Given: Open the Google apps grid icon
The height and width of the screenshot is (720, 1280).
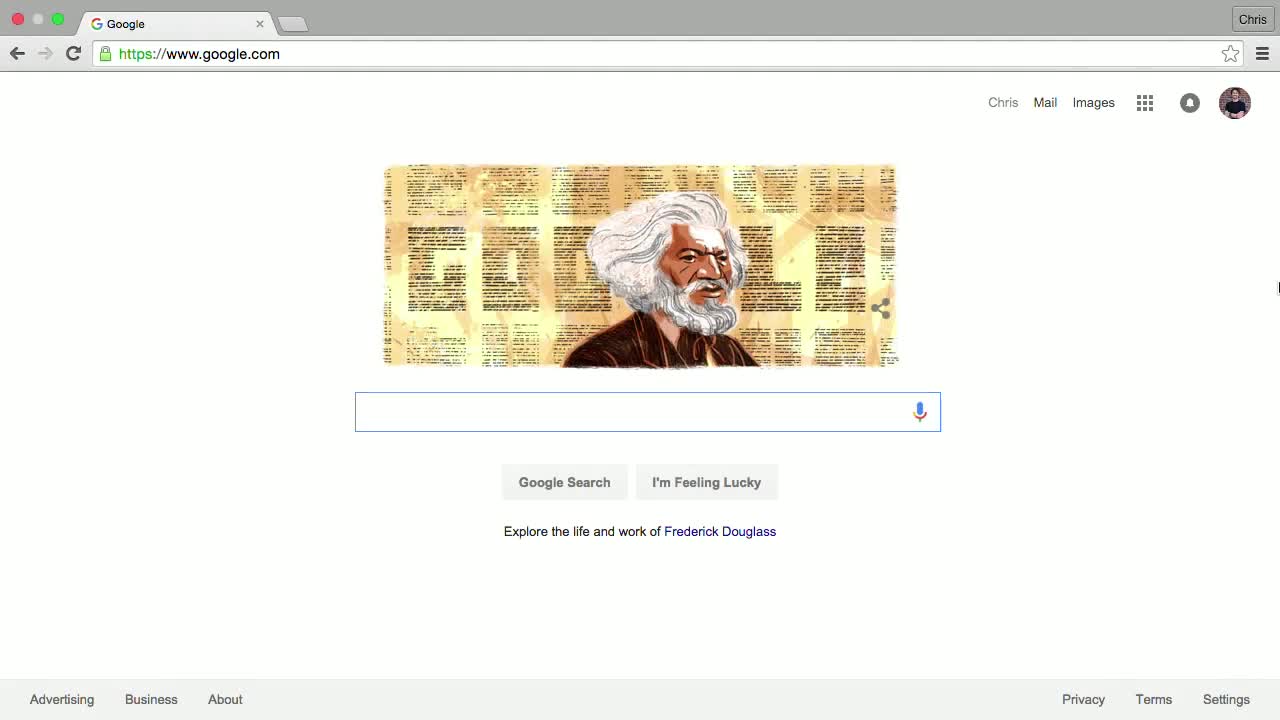Looking at the screenshot, I should click(x=1145, y=103).
